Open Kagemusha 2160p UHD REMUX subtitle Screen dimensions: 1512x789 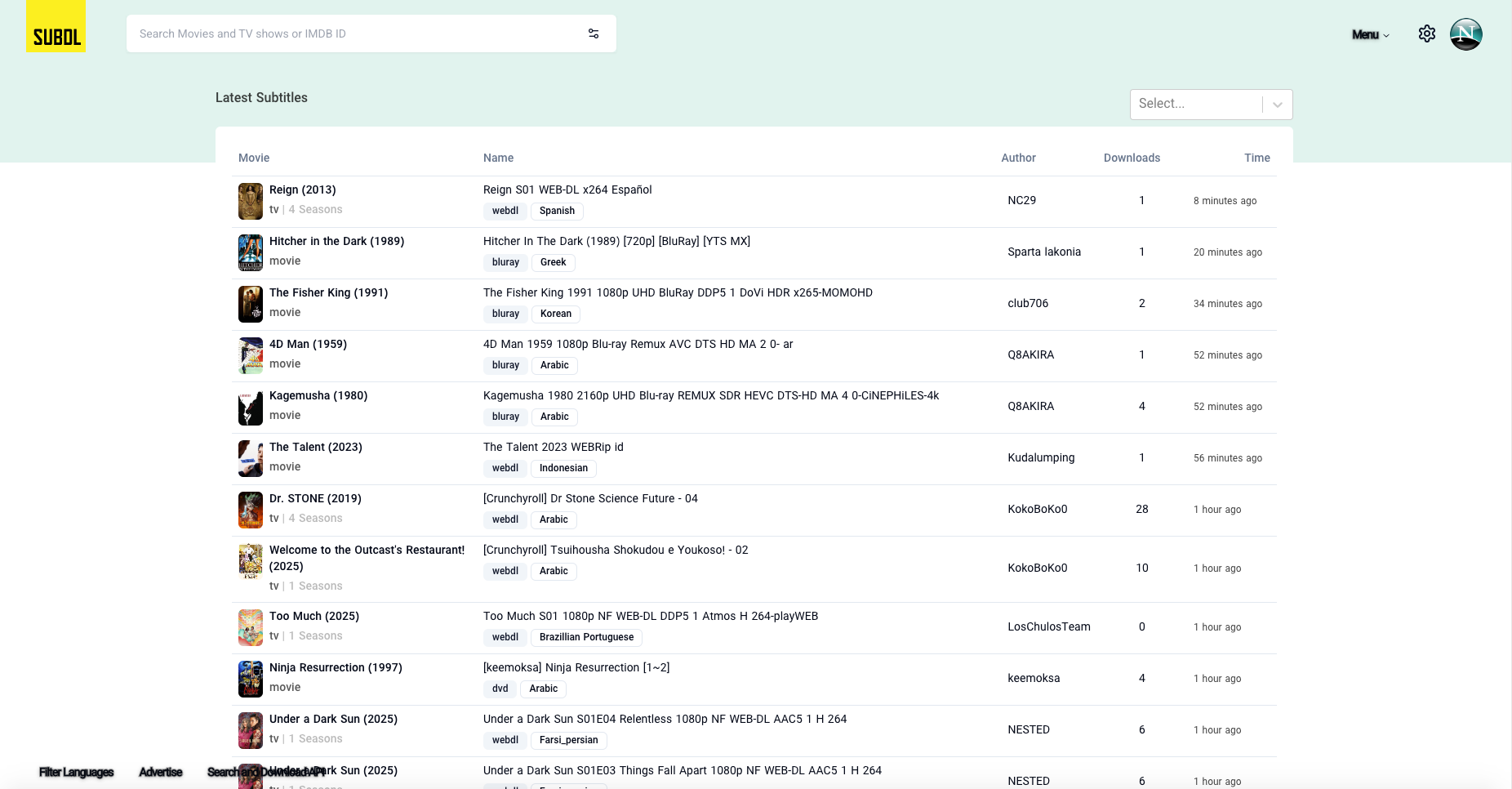click(x=711, y=395)
